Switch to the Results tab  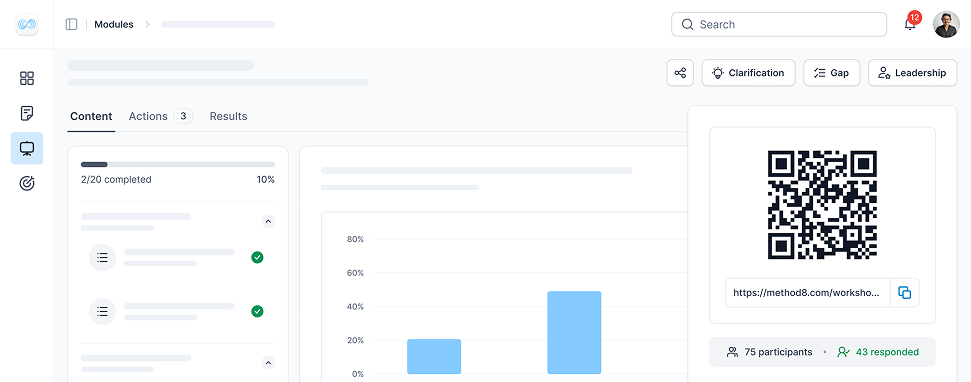pyautogui.click(x=229, y=116)
